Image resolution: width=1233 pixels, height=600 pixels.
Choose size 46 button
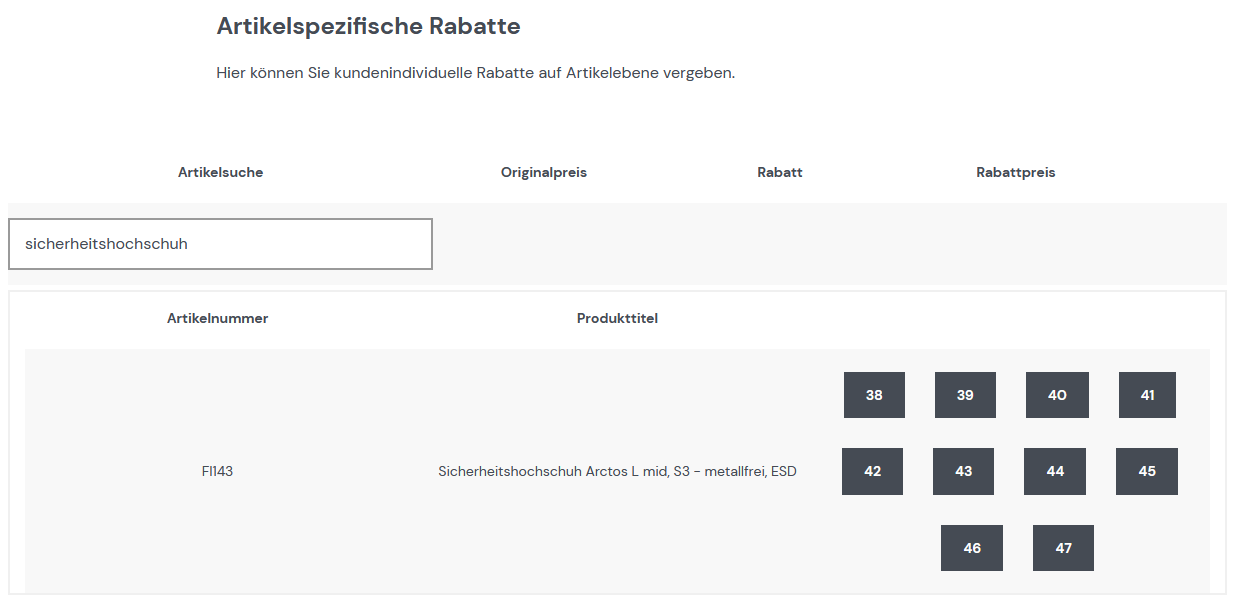point(972,548)
